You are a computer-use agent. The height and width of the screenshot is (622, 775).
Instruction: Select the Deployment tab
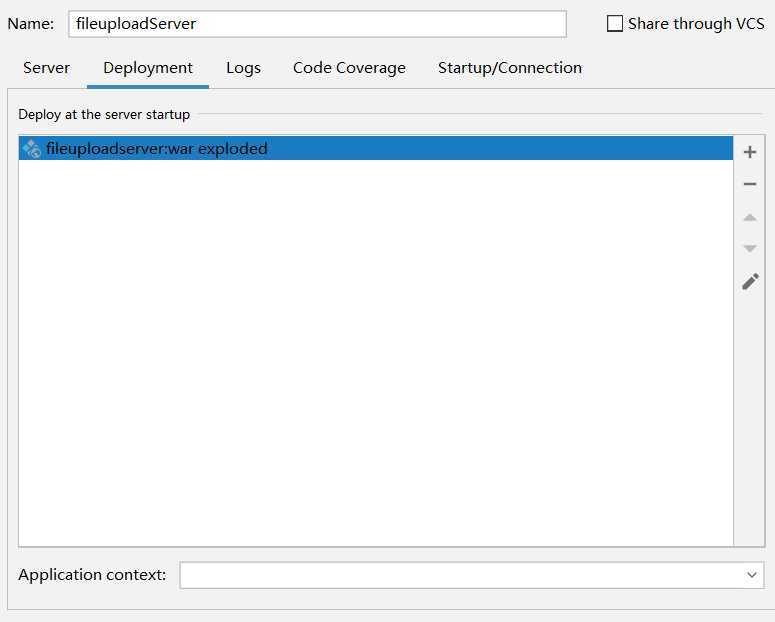pos(148,68)
